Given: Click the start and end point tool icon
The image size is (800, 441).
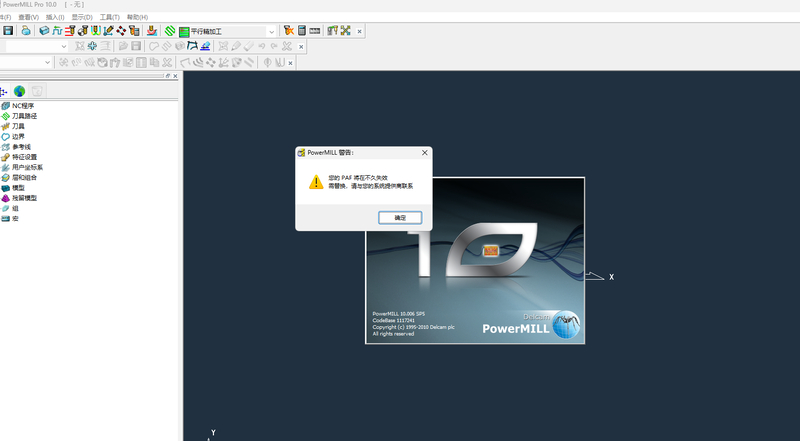Looking at the screenshot, I should [x=83, y=31].
